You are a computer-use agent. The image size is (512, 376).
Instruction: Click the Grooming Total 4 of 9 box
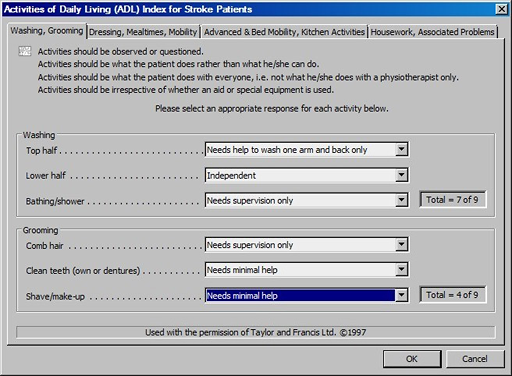pos(452,295)
